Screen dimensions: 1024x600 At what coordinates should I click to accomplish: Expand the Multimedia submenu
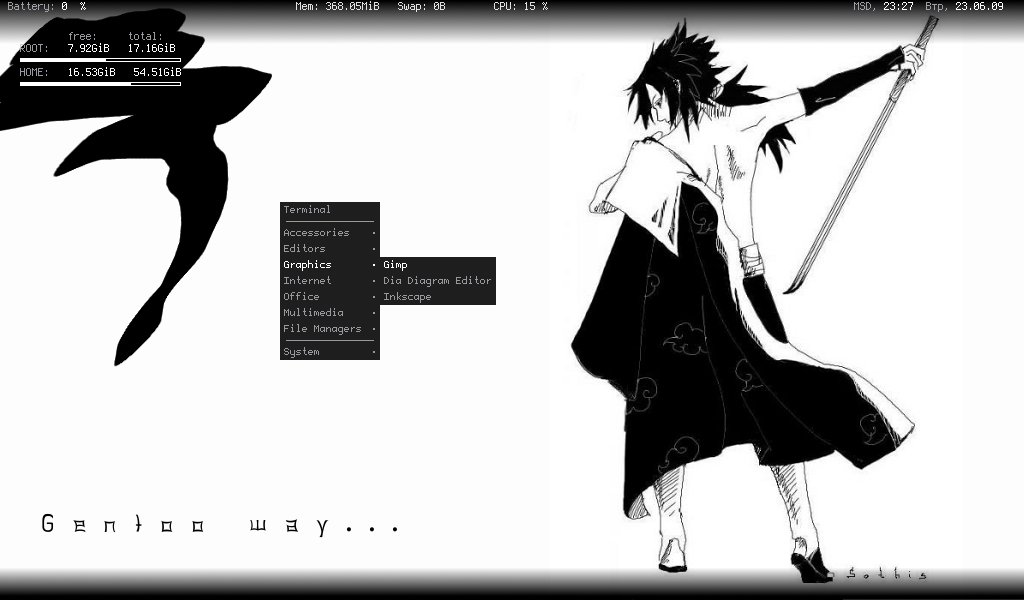pyautogui.click(x=330, y=312)
